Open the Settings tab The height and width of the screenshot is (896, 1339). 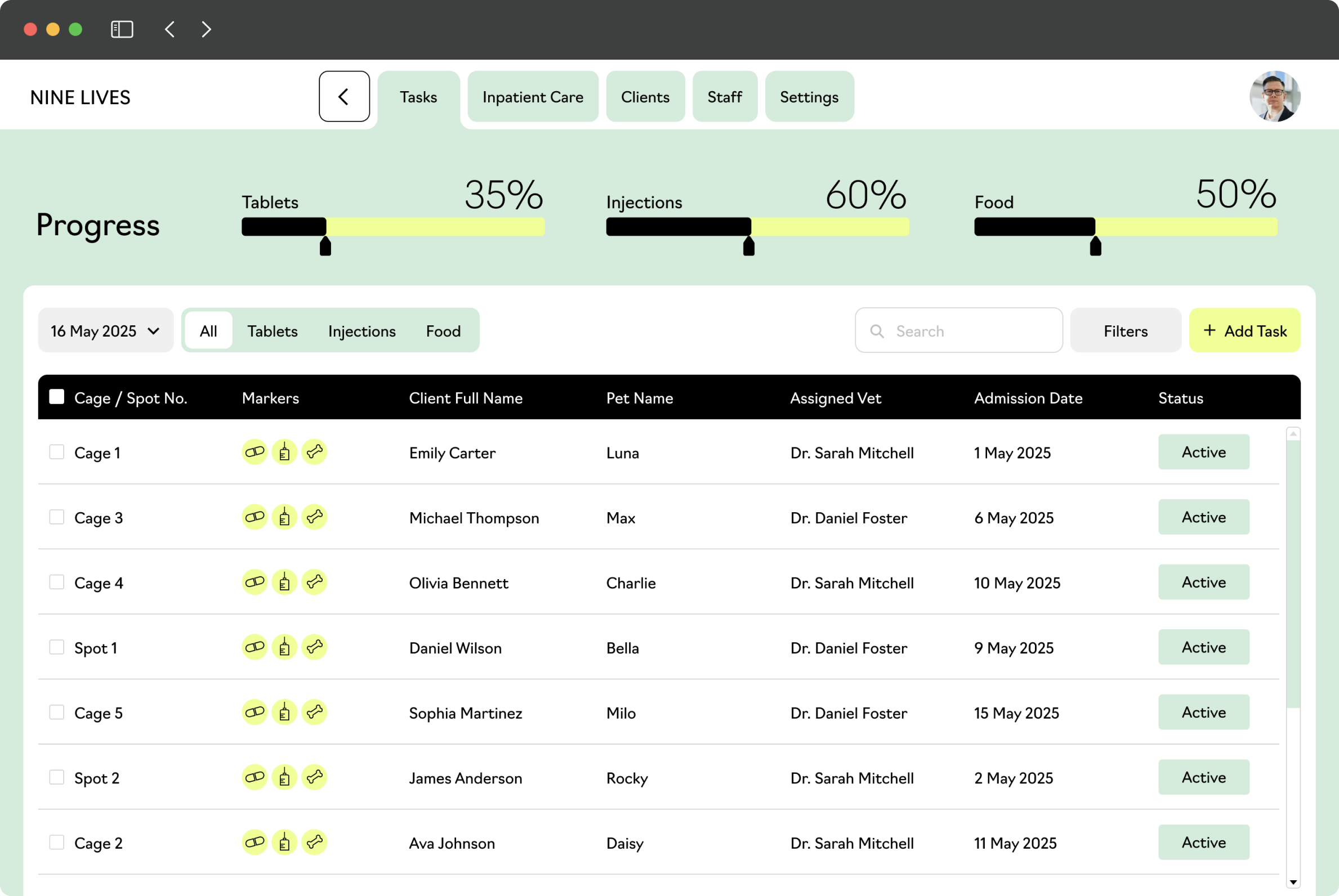[810, 97]
